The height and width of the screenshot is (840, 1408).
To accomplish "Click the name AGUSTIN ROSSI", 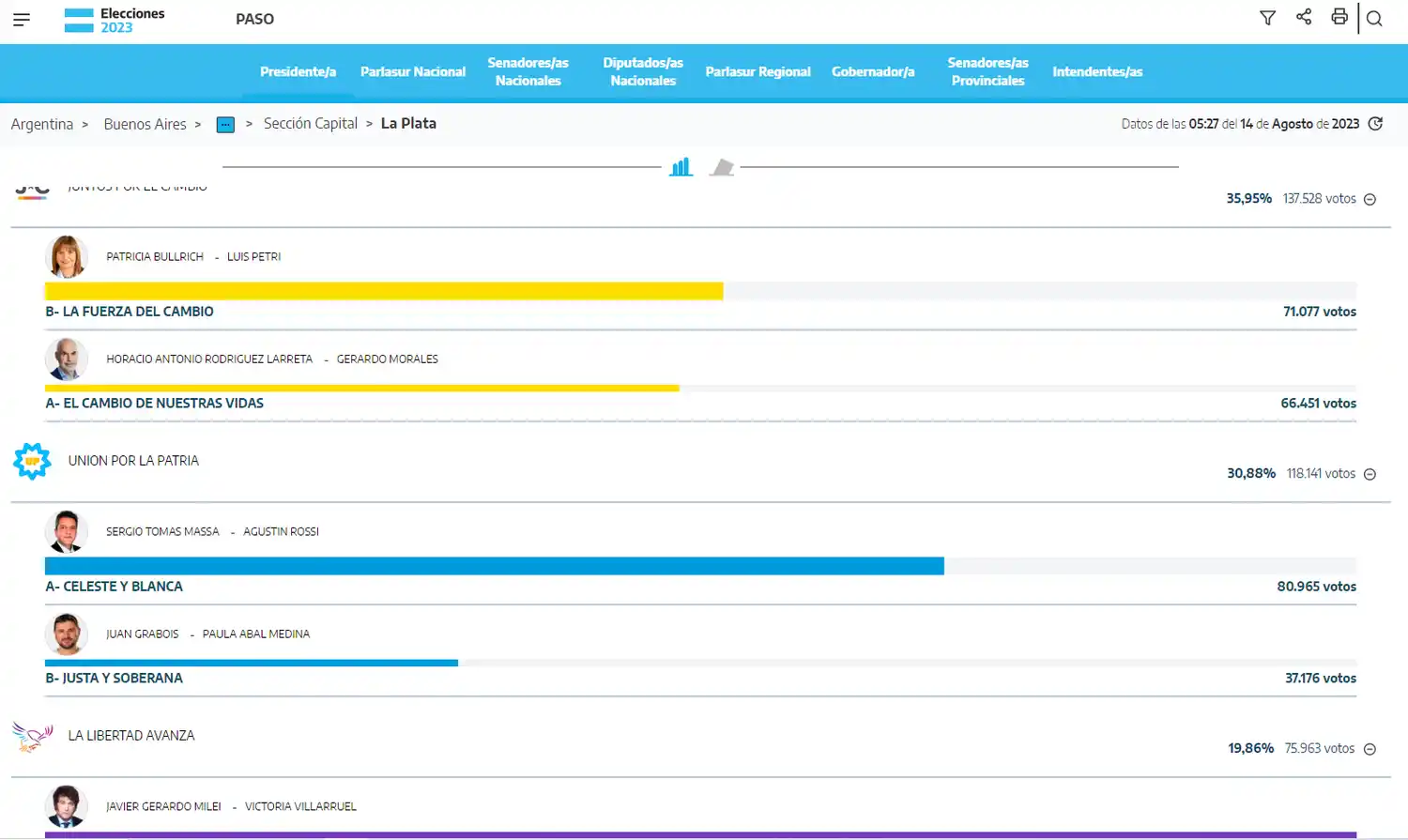I will (282, 532).
